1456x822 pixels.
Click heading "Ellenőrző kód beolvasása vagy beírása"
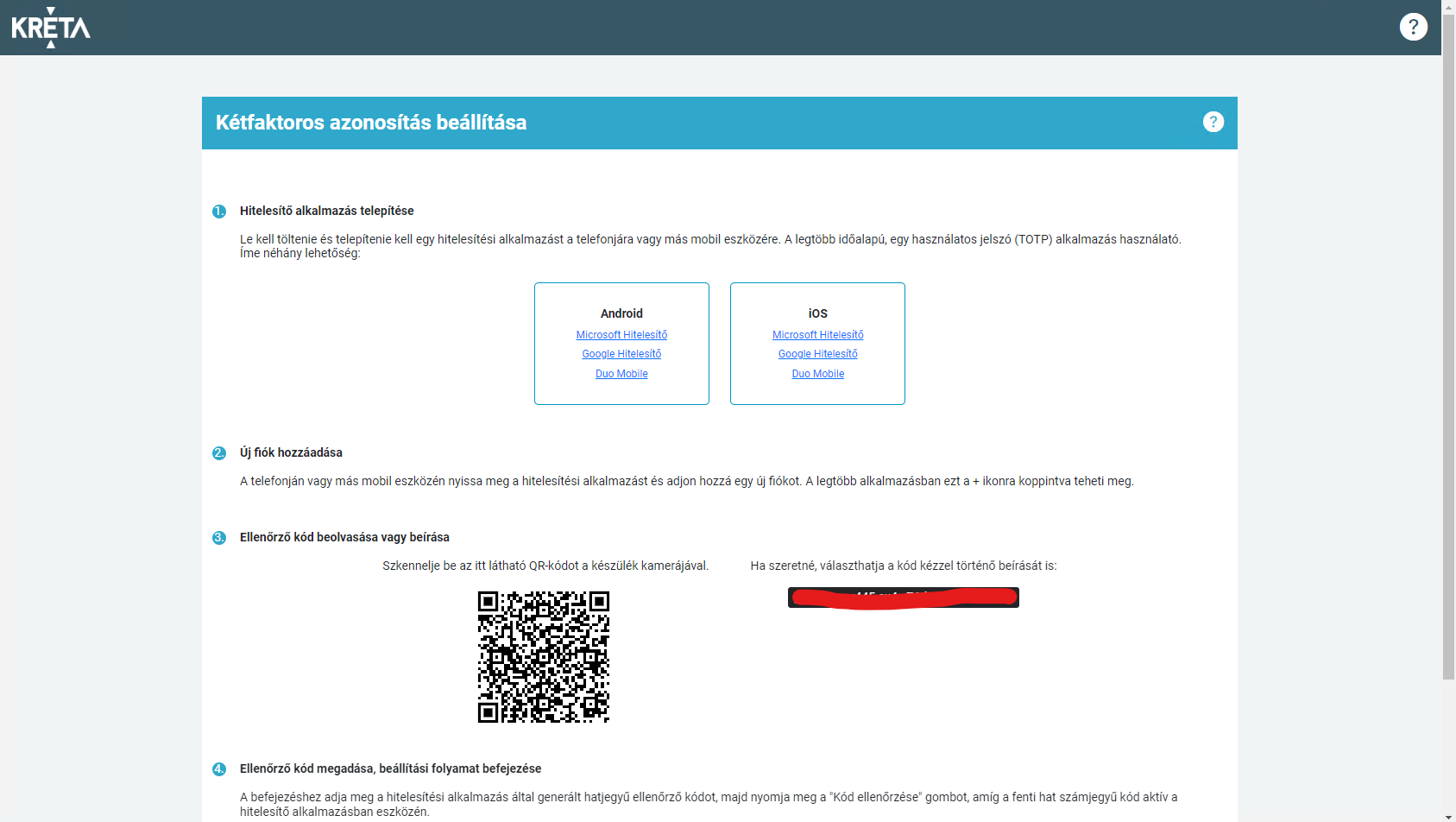click(x=344, y=537)
